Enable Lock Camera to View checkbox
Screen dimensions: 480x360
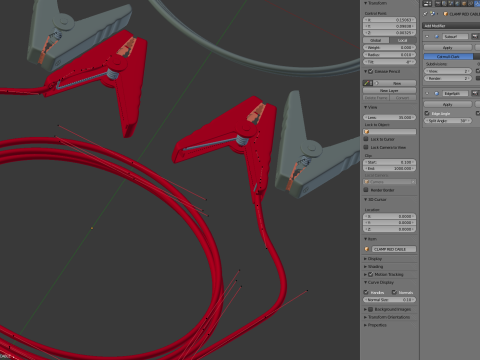[366, 147]
